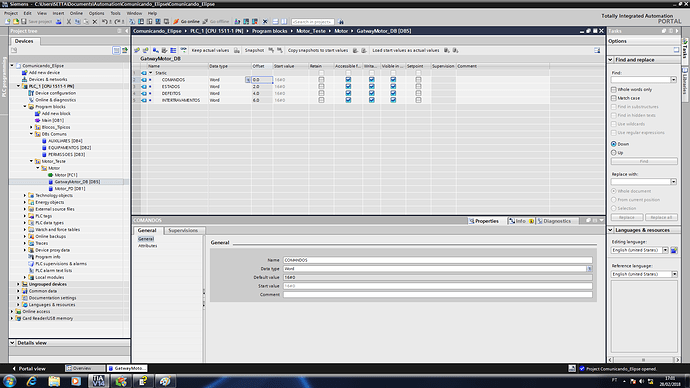Click the Name field containing COMANDOS

(x=437, y=260)
